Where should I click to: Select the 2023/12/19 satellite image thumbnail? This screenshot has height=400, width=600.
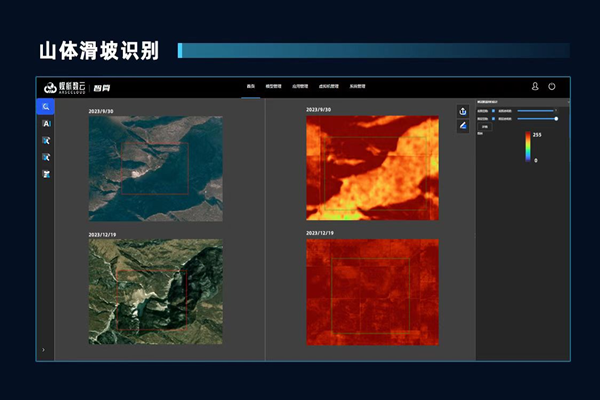[156, 292]
